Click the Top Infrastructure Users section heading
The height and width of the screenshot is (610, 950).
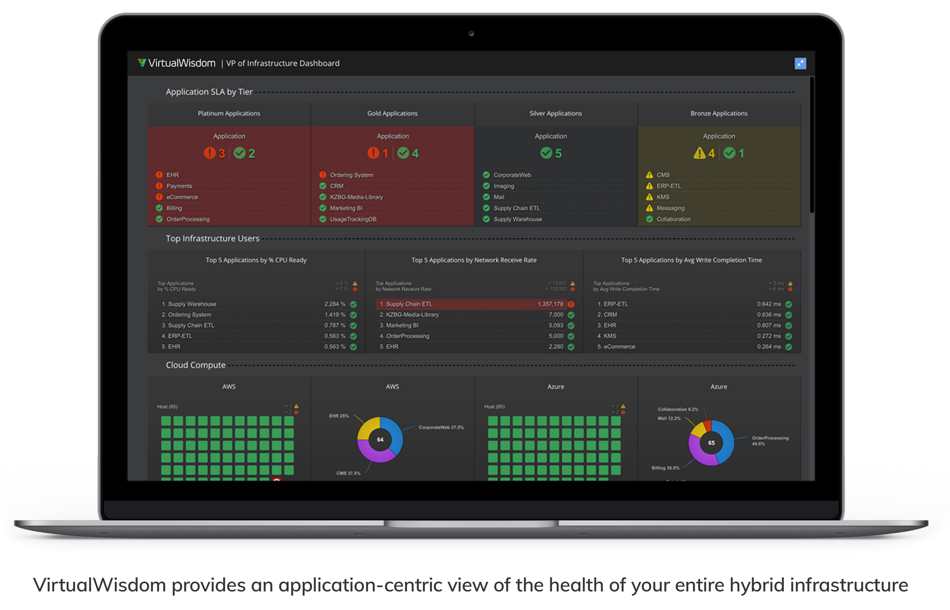[x=213, y=239]
